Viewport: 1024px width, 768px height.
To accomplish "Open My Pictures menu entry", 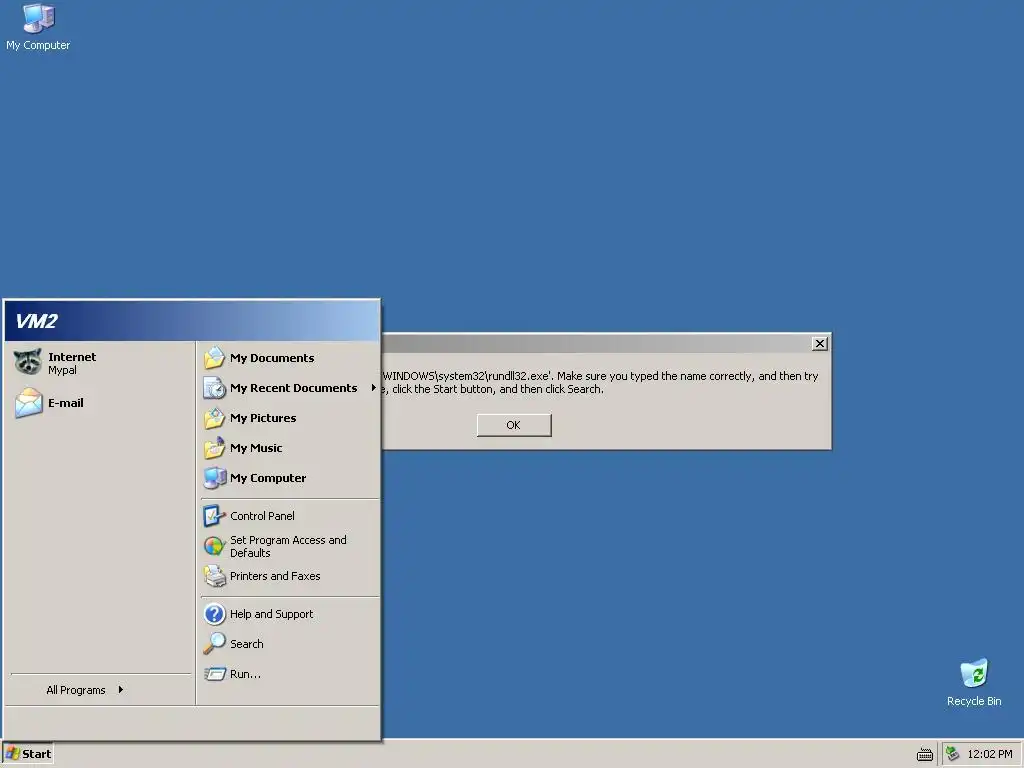I will tap(290, 418).
